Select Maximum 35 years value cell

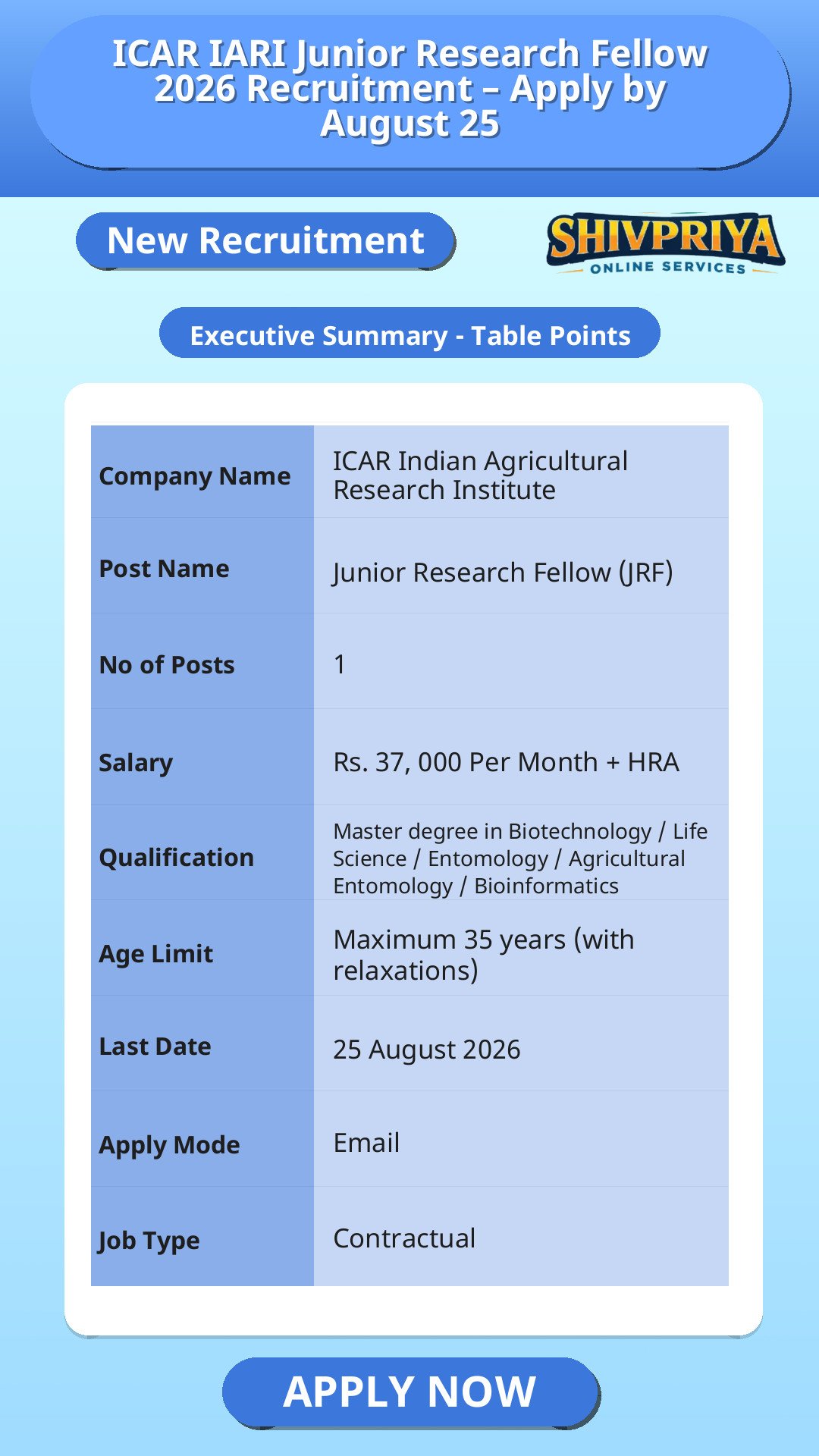click(x=522, y=949)
